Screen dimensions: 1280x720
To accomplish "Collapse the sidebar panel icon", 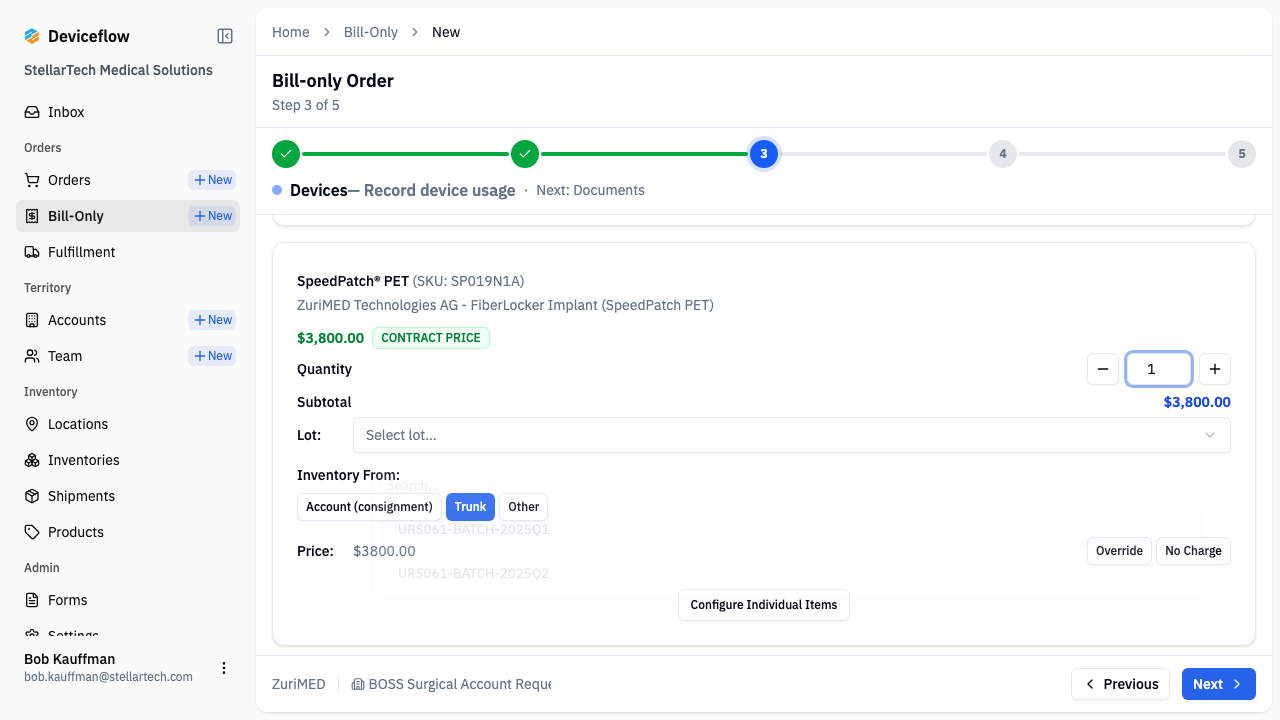I will tap(225, 36).
